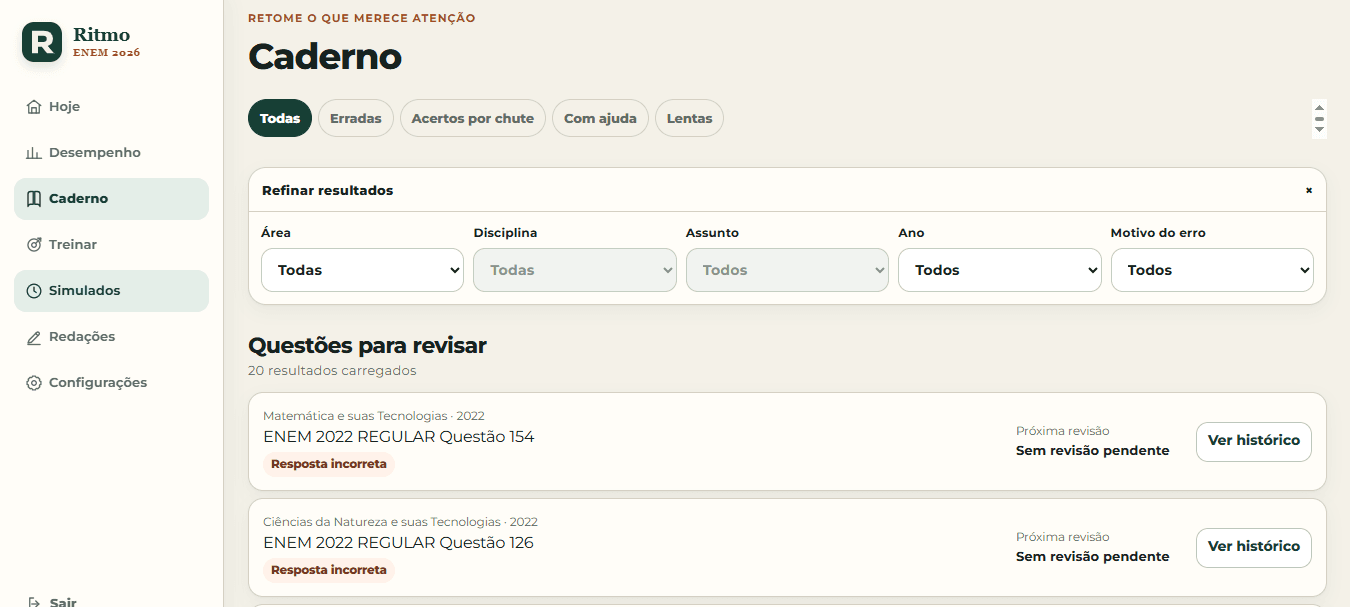
Task: Open the Ano dropdown
Action: 1000,270
